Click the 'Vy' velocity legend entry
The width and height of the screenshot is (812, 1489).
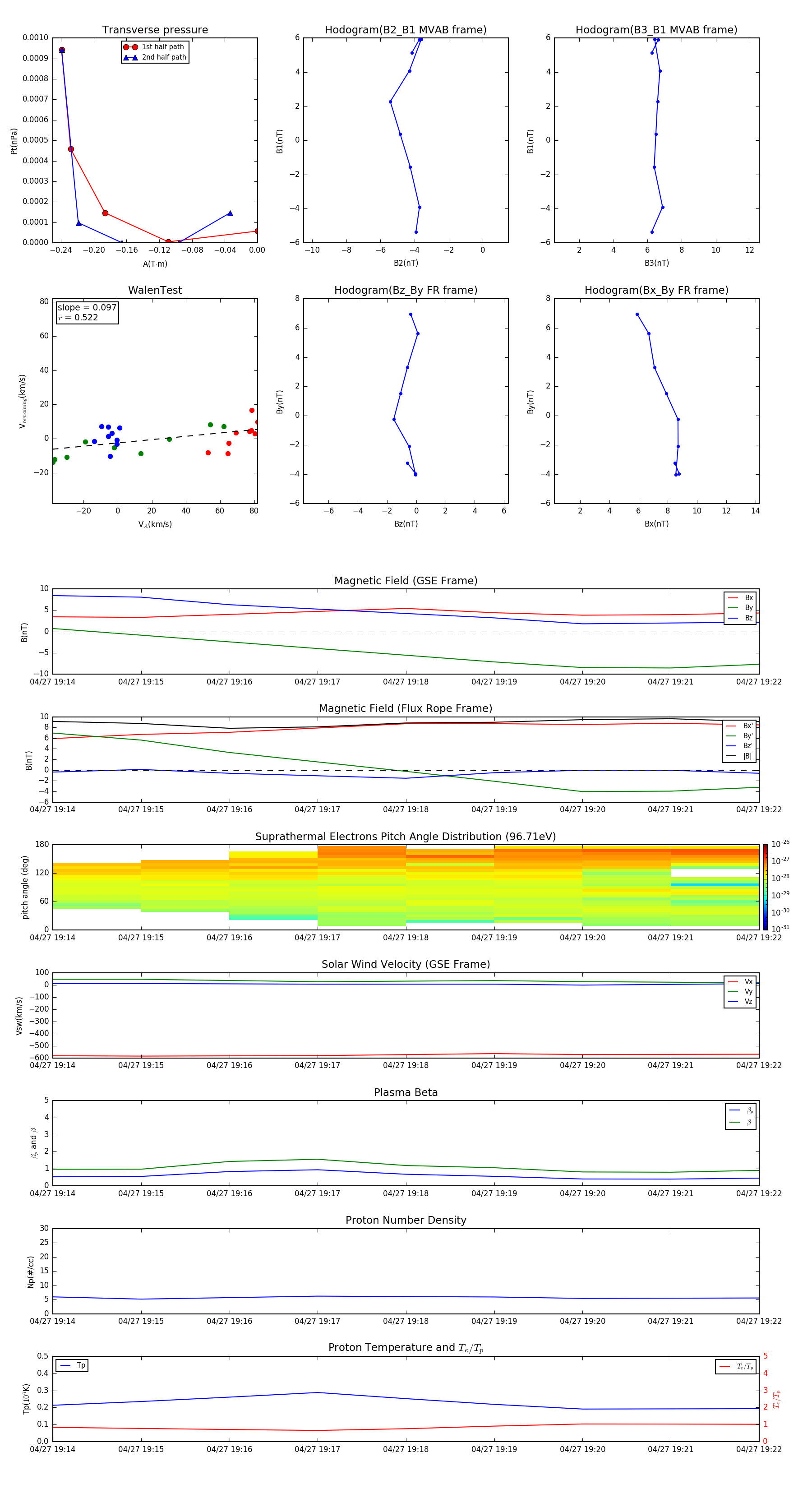click(740, 991)
